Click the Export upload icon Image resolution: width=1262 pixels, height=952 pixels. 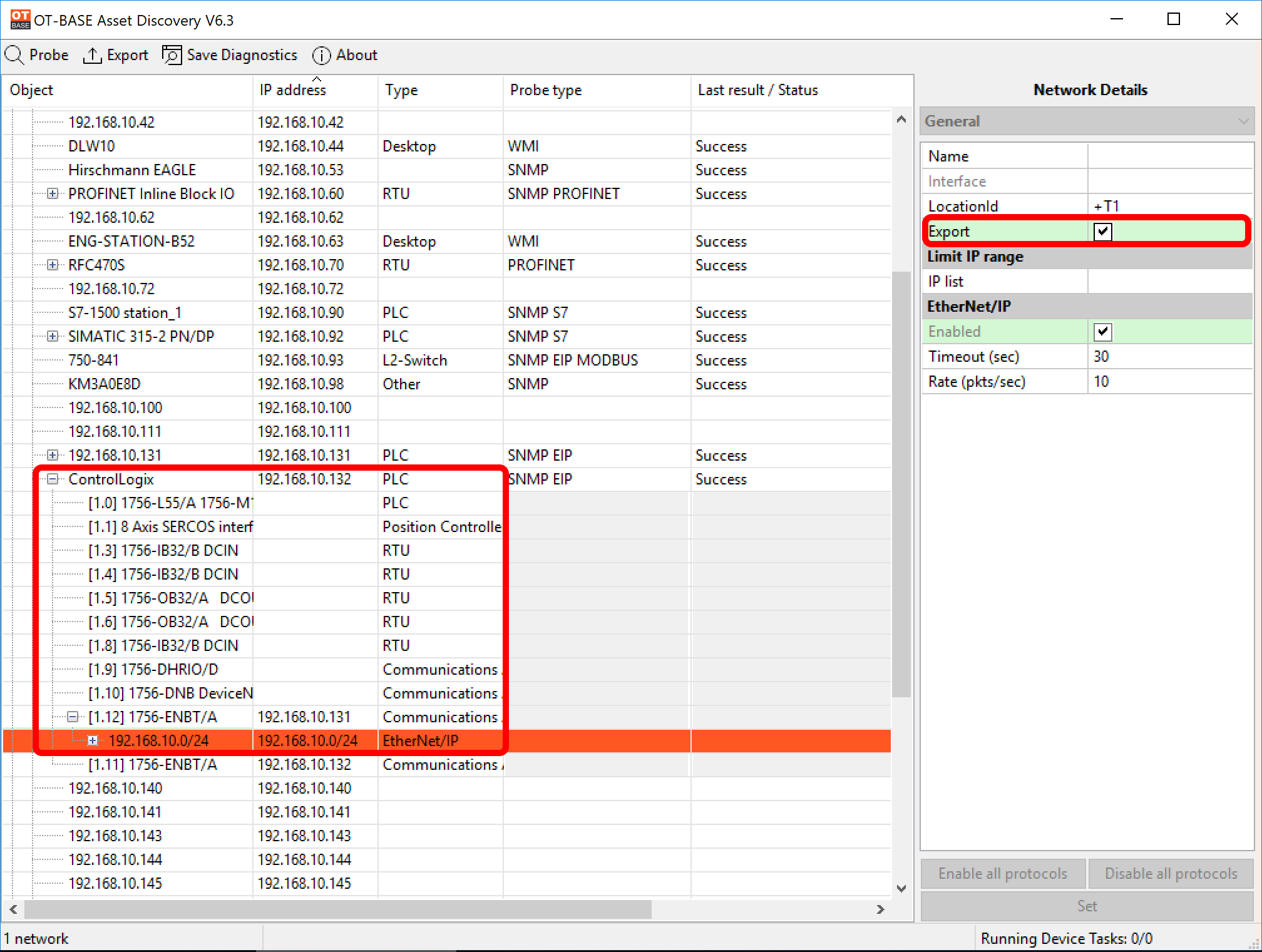click(92, 55)
